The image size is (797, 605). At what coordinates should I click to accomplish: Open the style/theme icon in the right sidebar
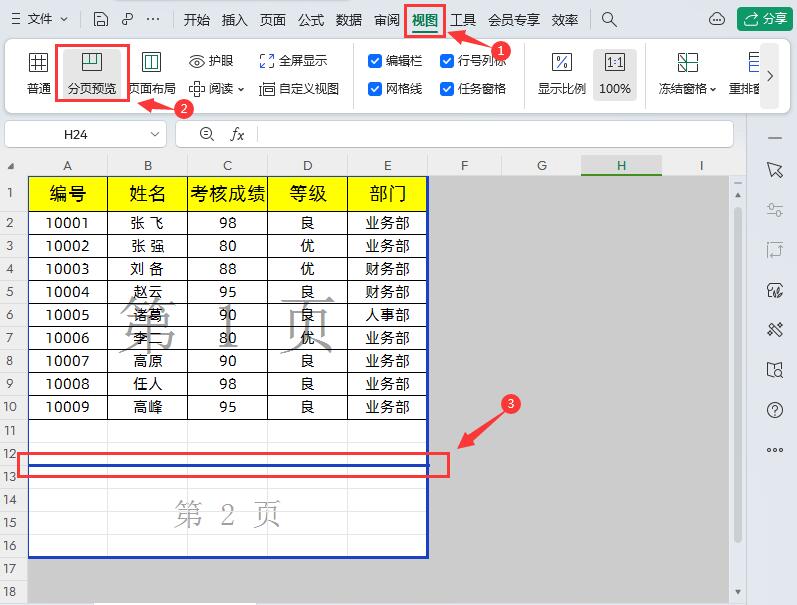(775, 290)
